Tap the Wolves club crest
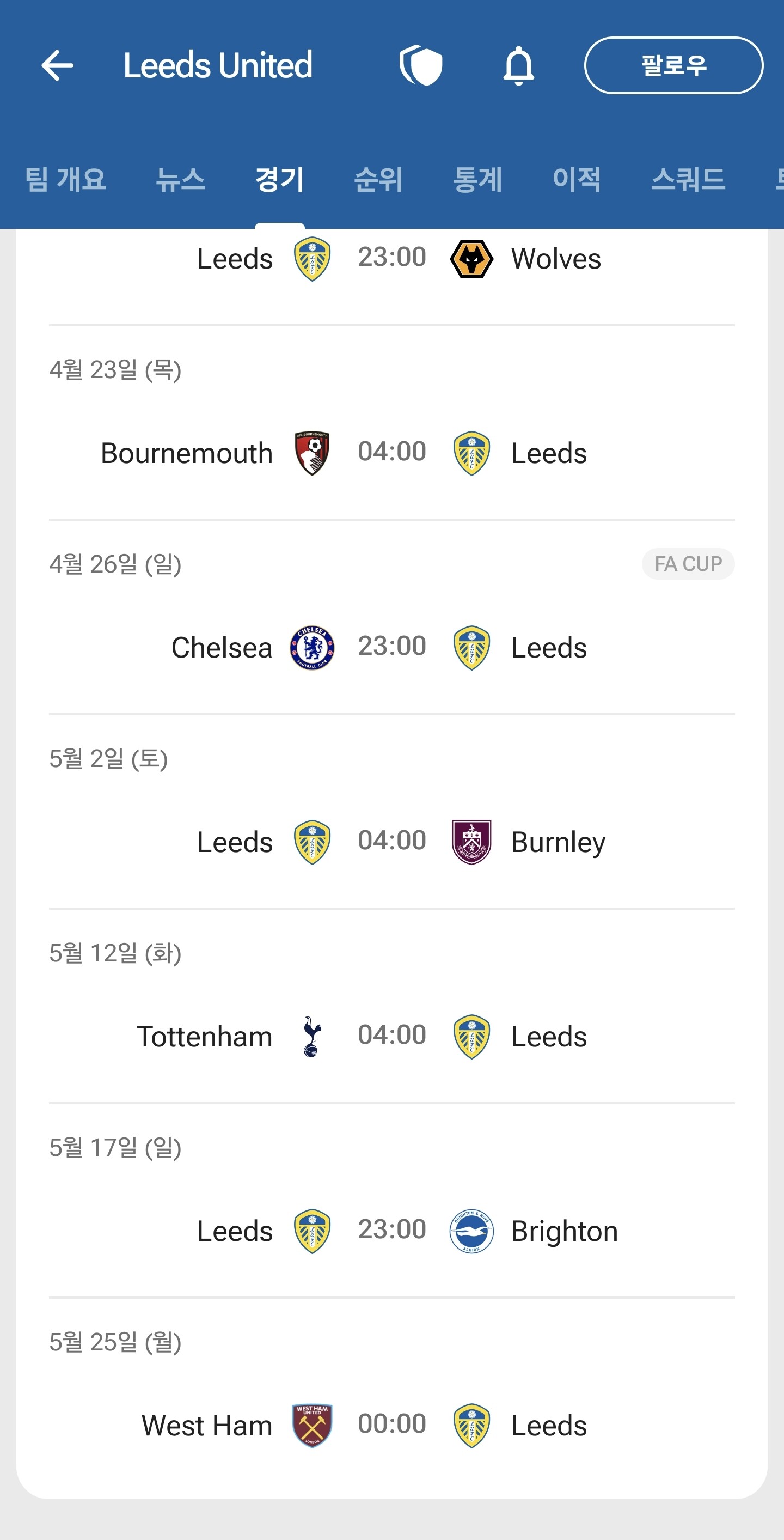The width and height of the screenshot is (784, 1540). (471, 259)
